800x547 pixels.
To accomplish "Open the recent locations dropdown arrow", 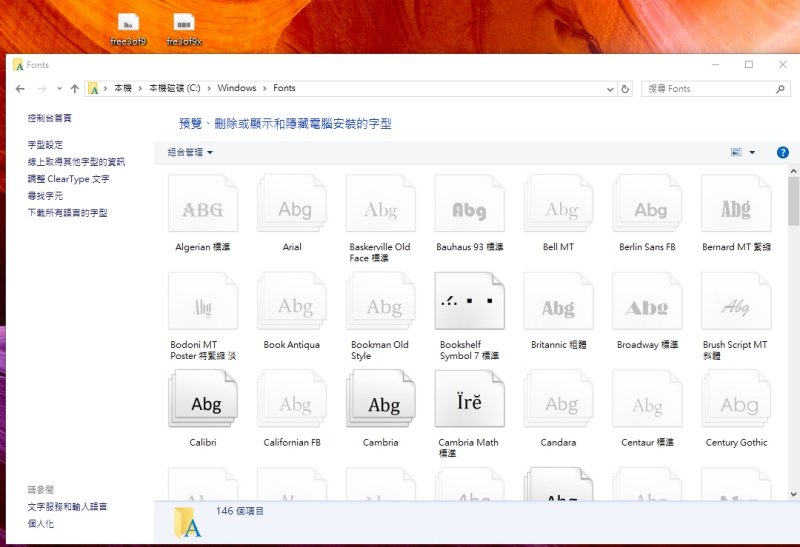I will 59,89.
